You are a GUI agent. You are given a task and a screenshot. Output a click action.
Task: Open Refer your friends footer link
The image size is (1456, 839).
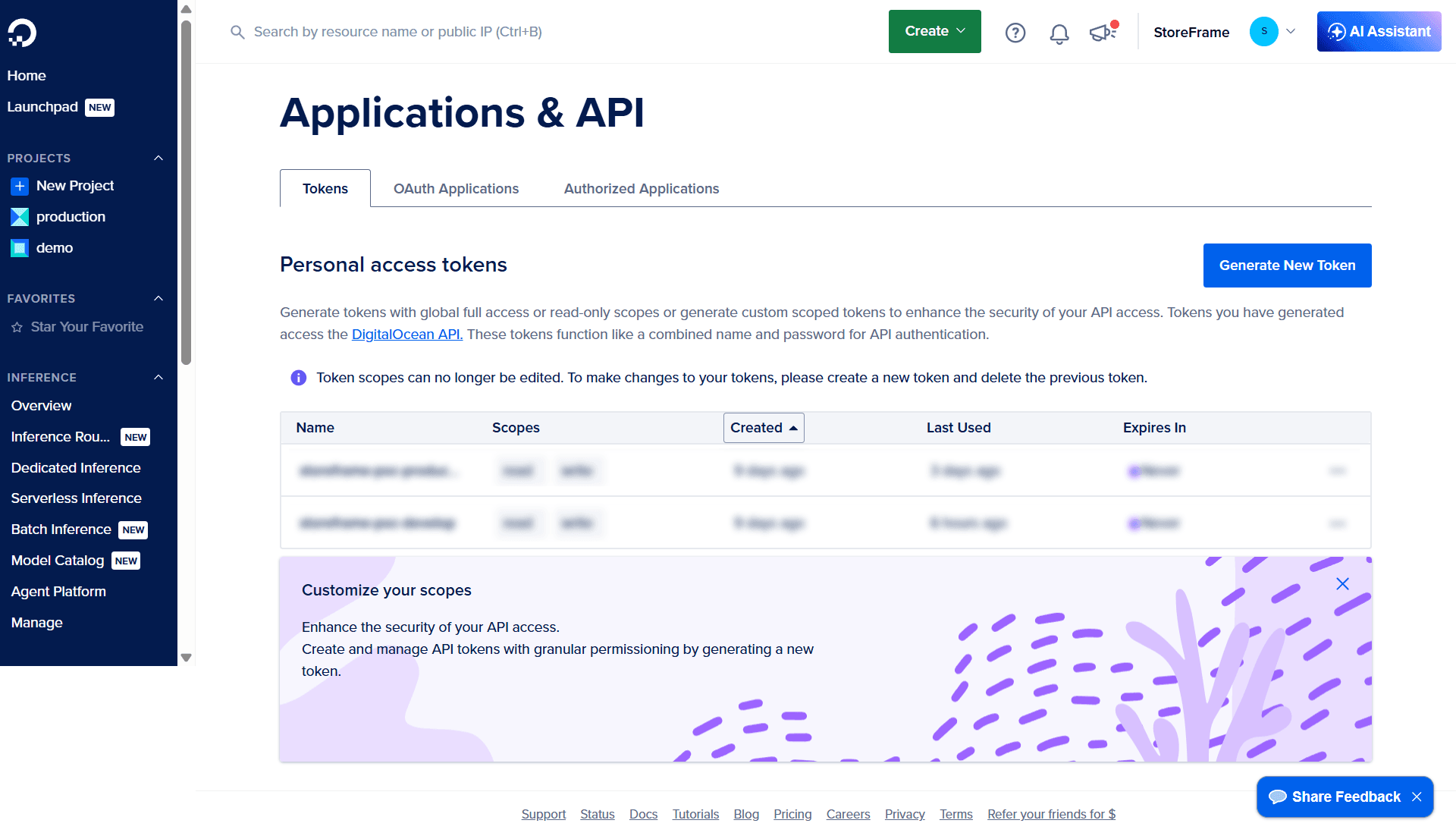coord(1051,814)
